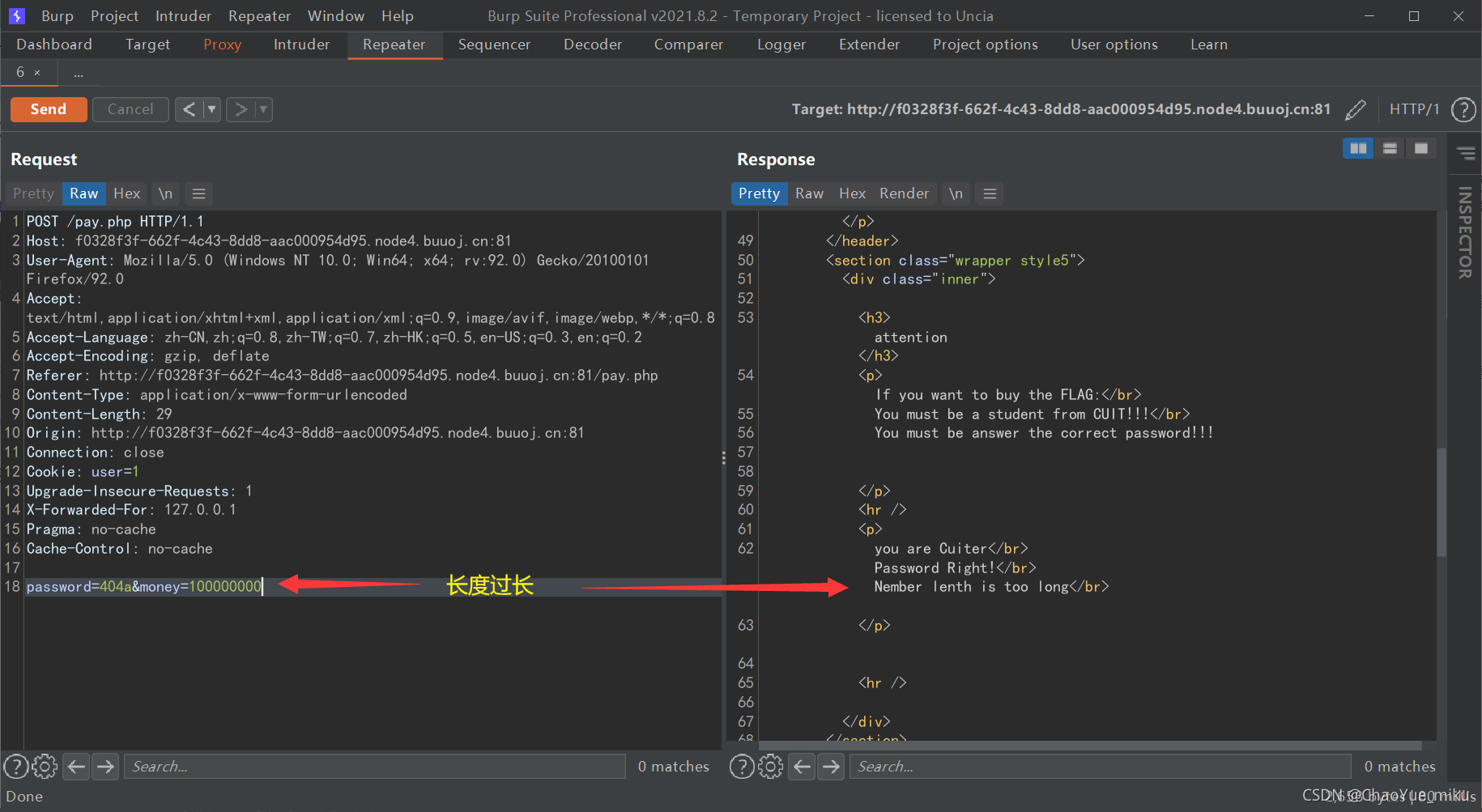Open the Intruder menu in menu bar

click(183, 16)
